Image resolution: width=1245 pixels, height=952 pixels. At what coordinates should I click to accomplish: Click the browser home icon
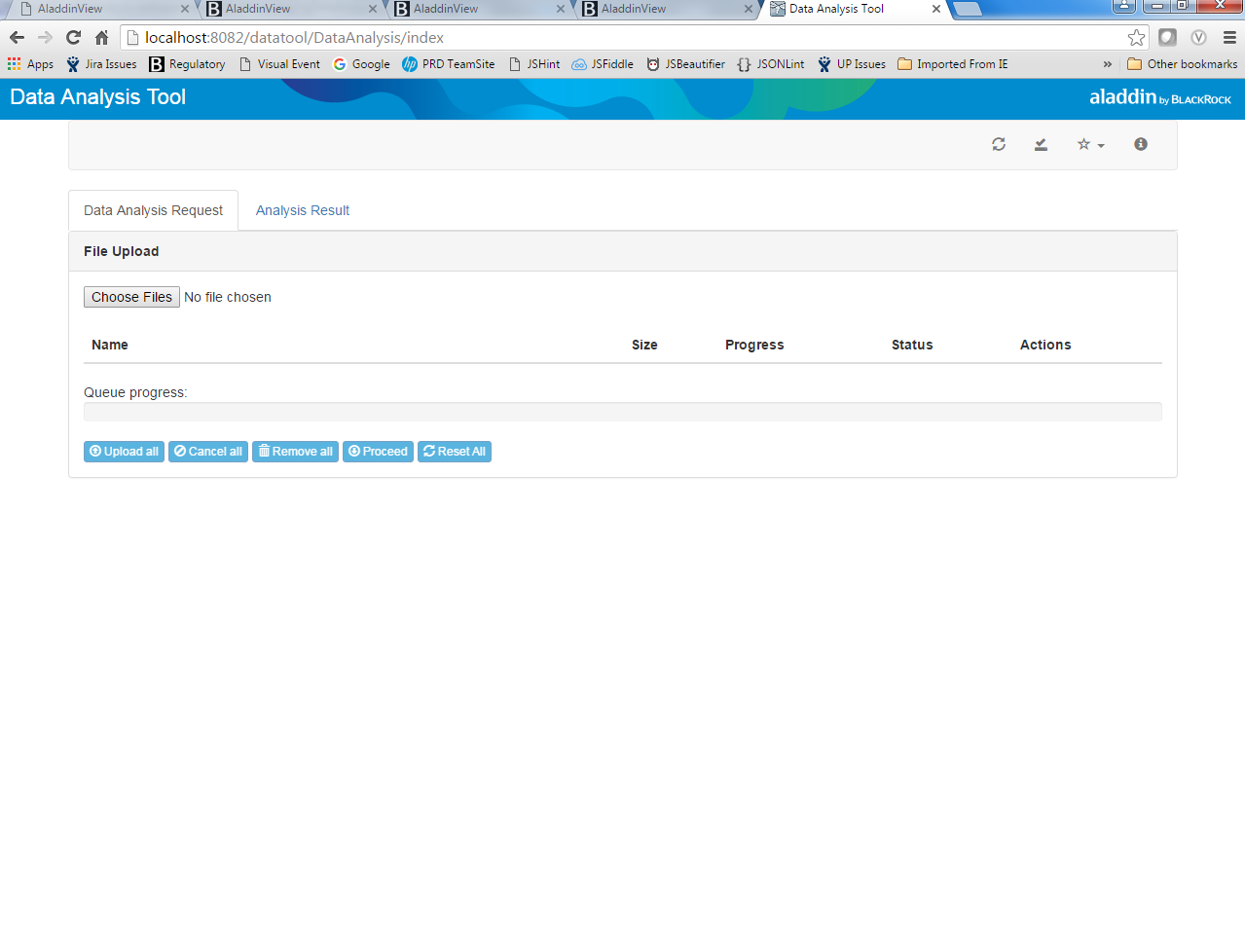tap(101, 37)
